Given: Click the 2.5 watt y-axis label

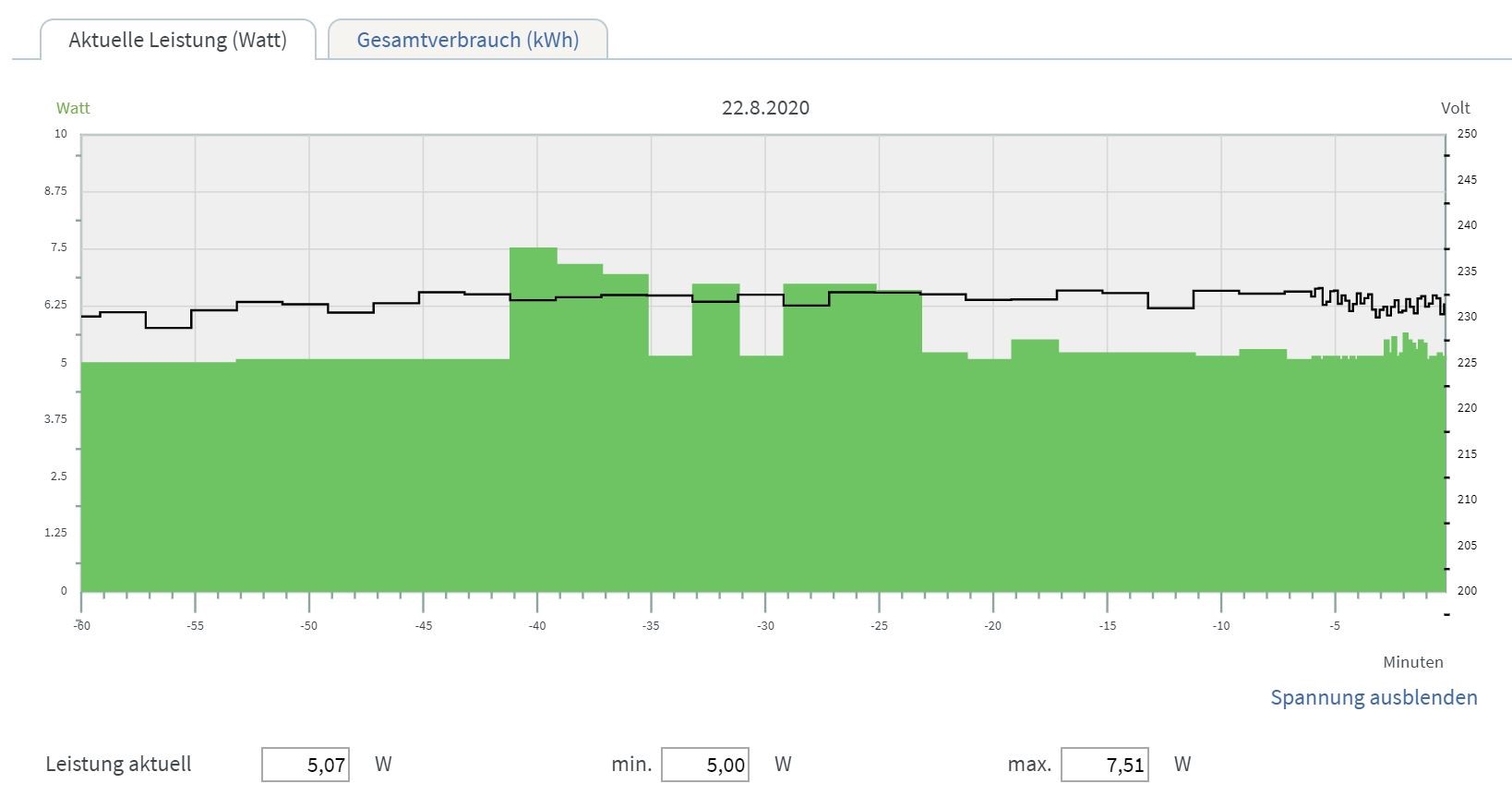Looking at the screenshot, I should (59, 476).
